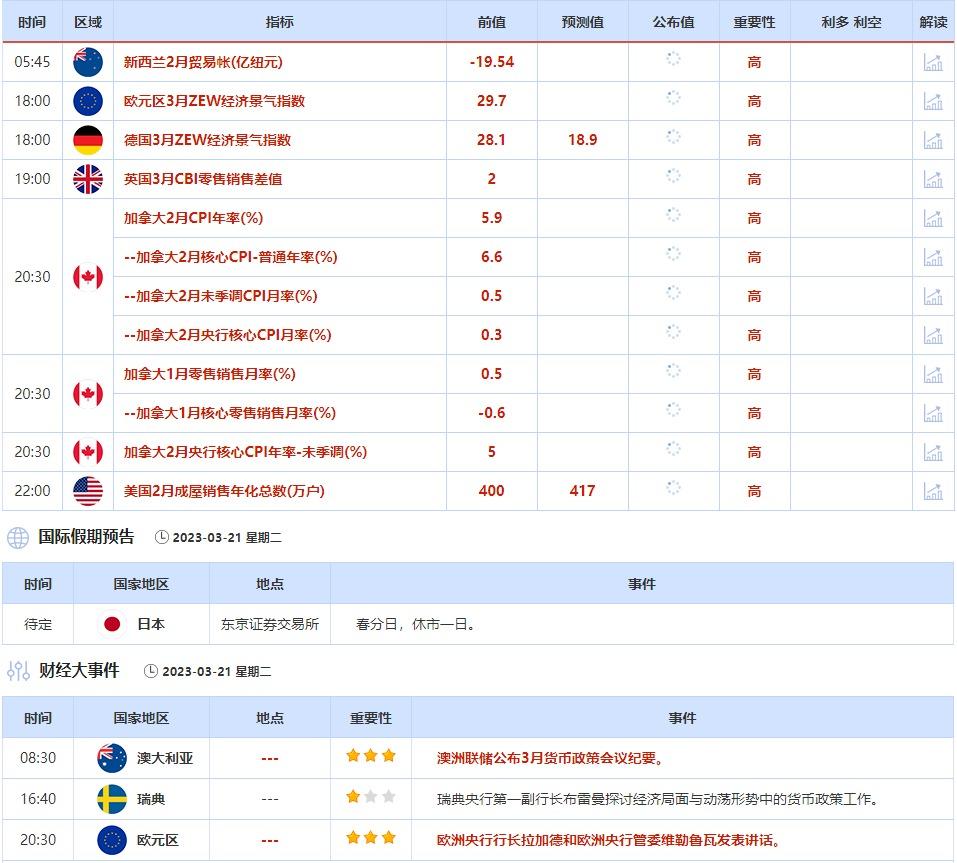Image resolution: width=957 pixels, height=863 pixels.
Task: Open chart icon for US existing home sales
Action: click(x=932, y=491)
